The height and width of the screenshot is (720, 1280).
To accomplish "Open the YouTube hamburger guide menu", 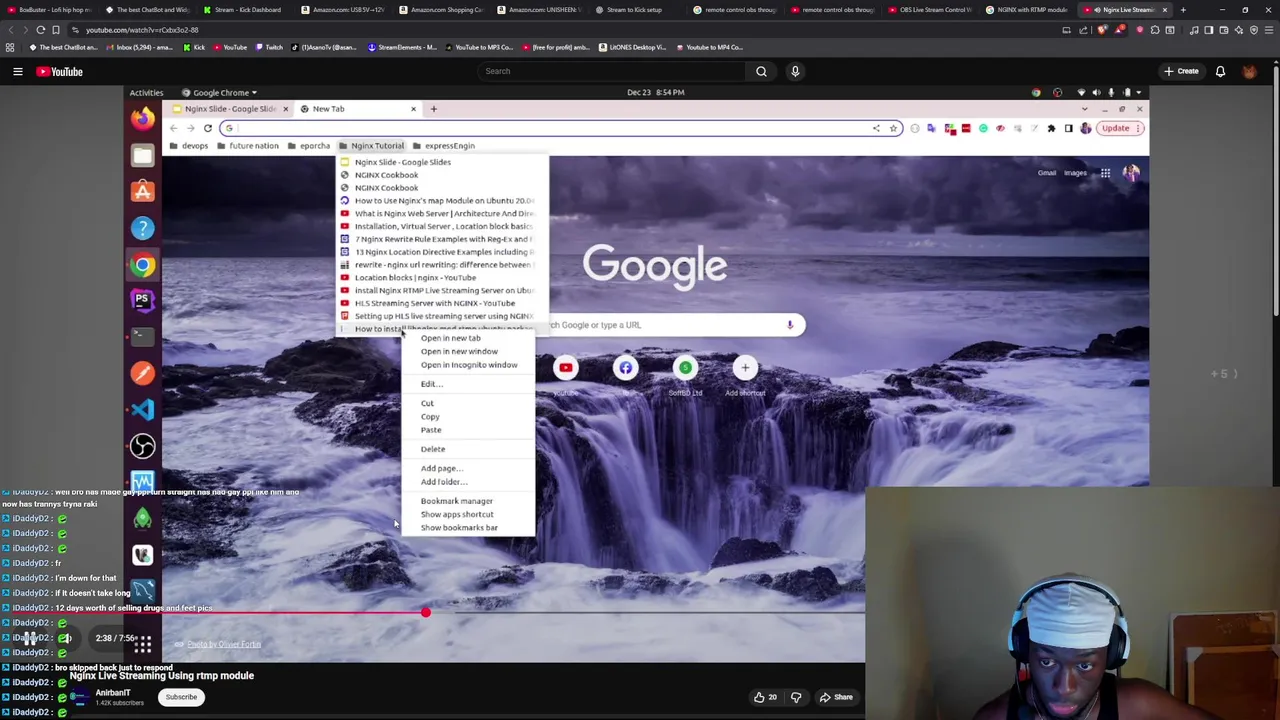I will [17, 71].
